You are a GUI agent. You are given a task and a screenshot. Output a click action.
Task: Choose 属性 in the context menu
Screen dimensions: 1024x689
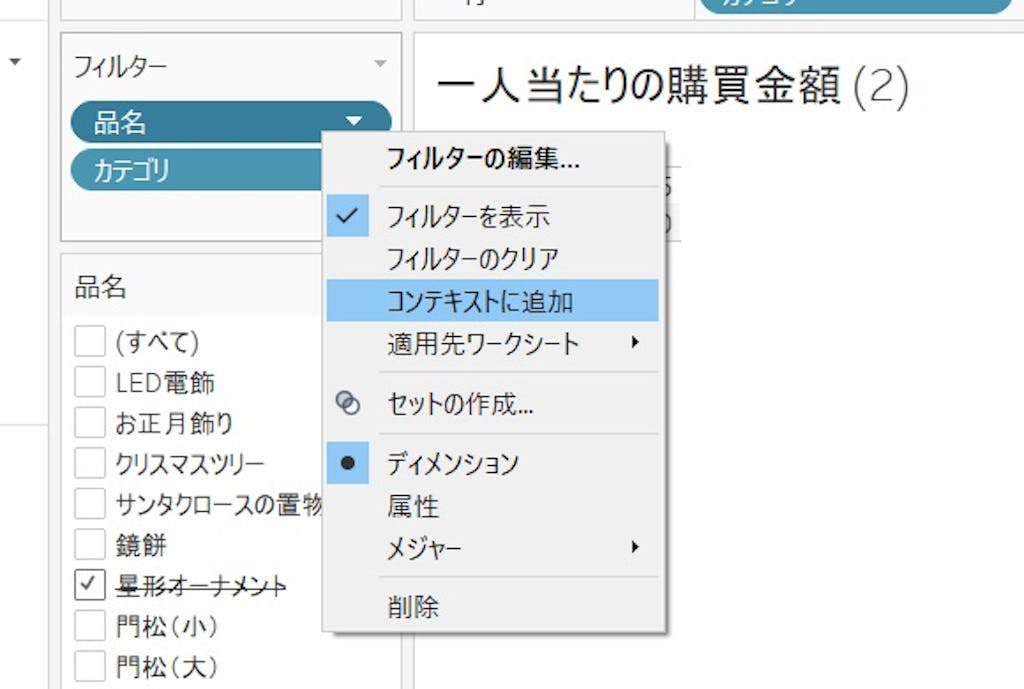[413, 507]
